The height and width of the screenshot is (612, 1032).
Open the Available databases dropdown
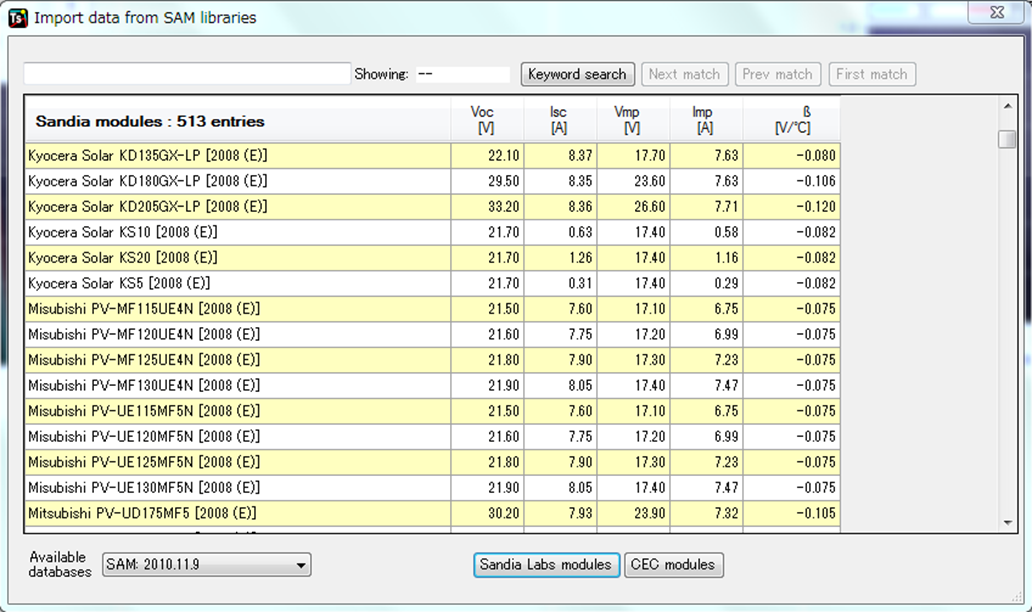[207, 565]
